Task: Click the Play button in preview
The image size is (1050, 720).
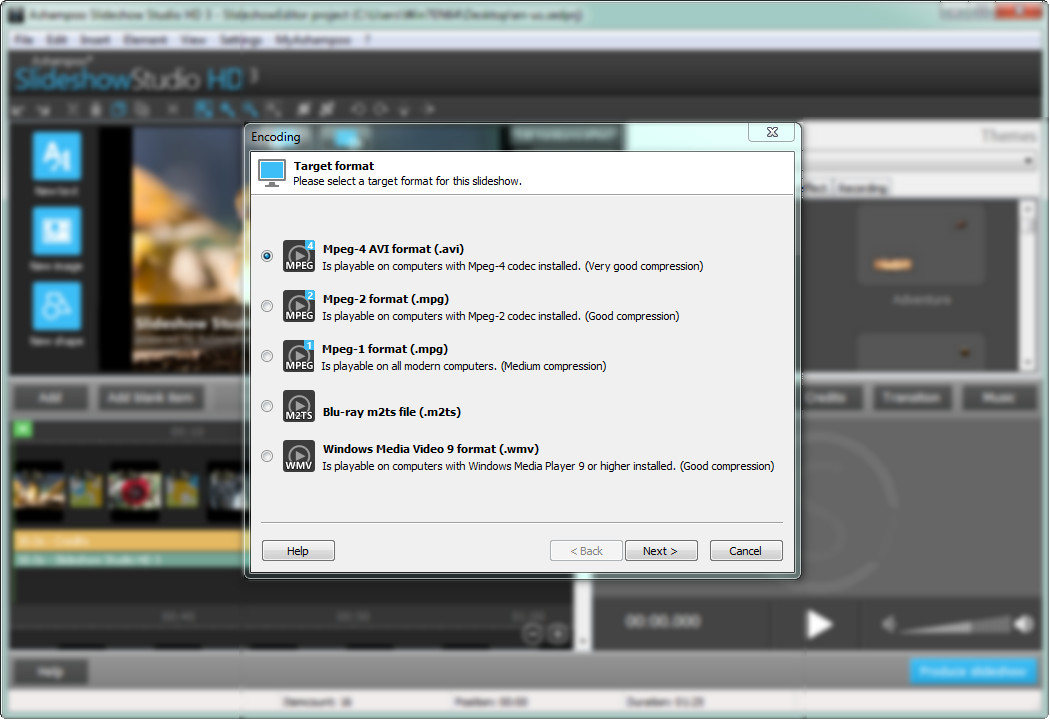Action: coord(819,624)
